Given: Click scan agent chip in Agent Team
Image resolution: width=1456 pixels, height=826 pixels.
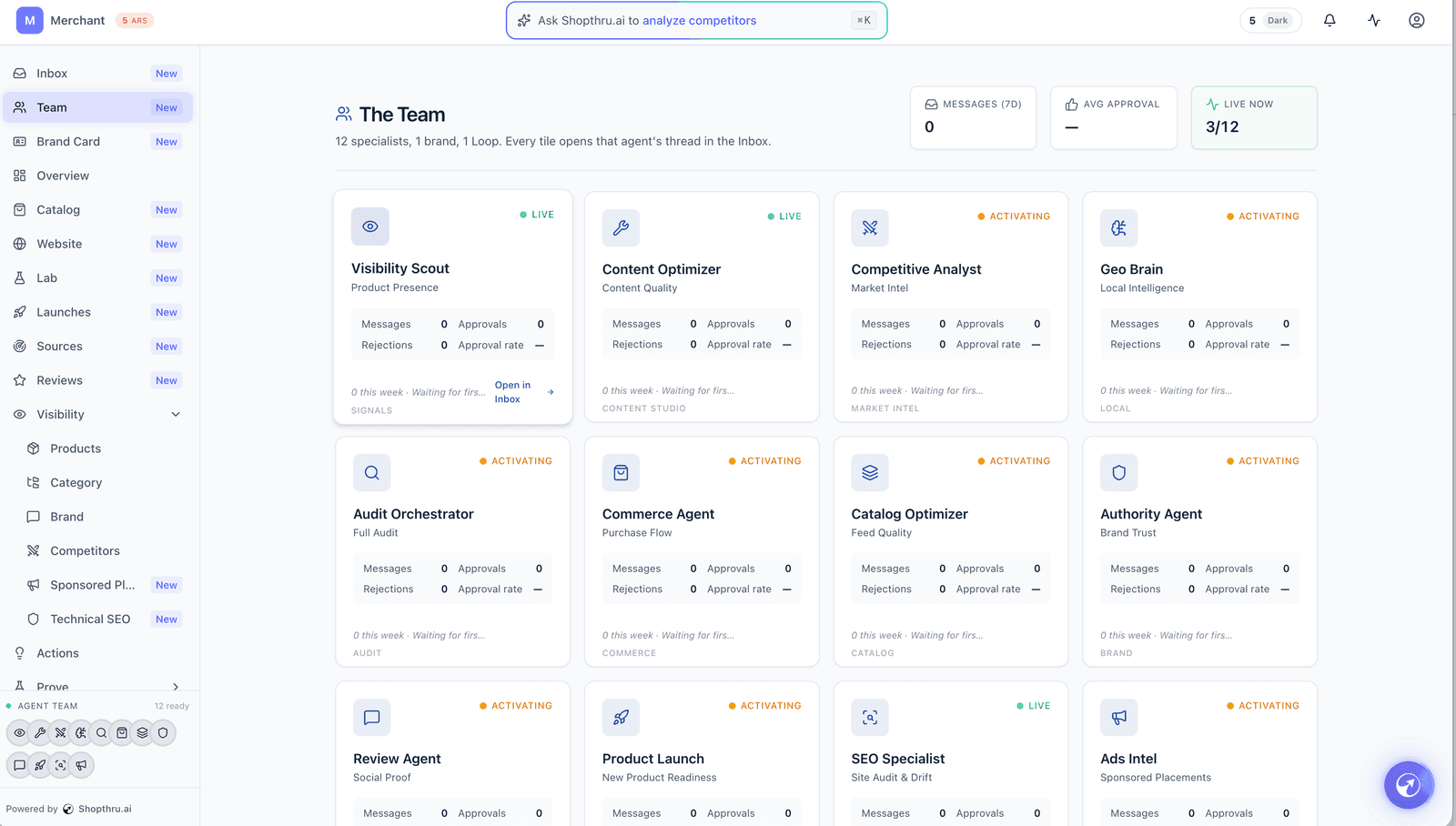Looking at the screenshot, I should [60, 765].
